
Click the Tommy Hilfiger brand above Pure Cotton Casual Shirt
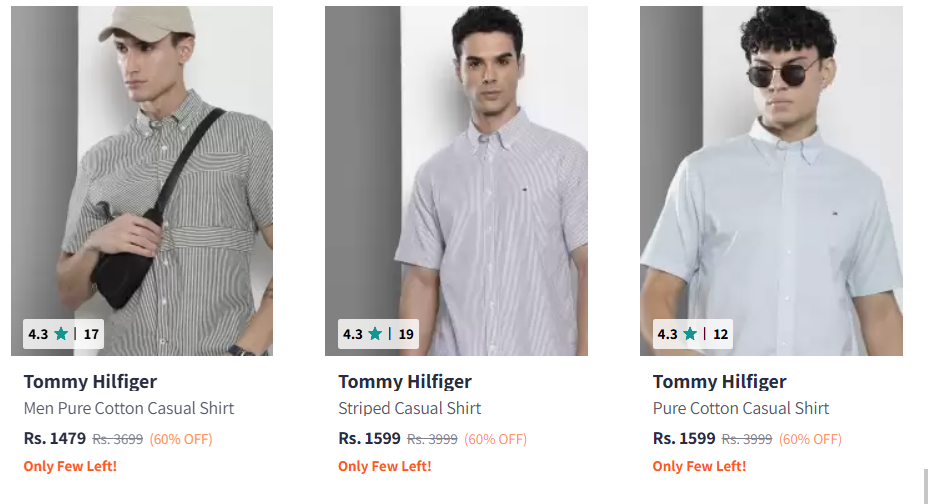point(720,381)
